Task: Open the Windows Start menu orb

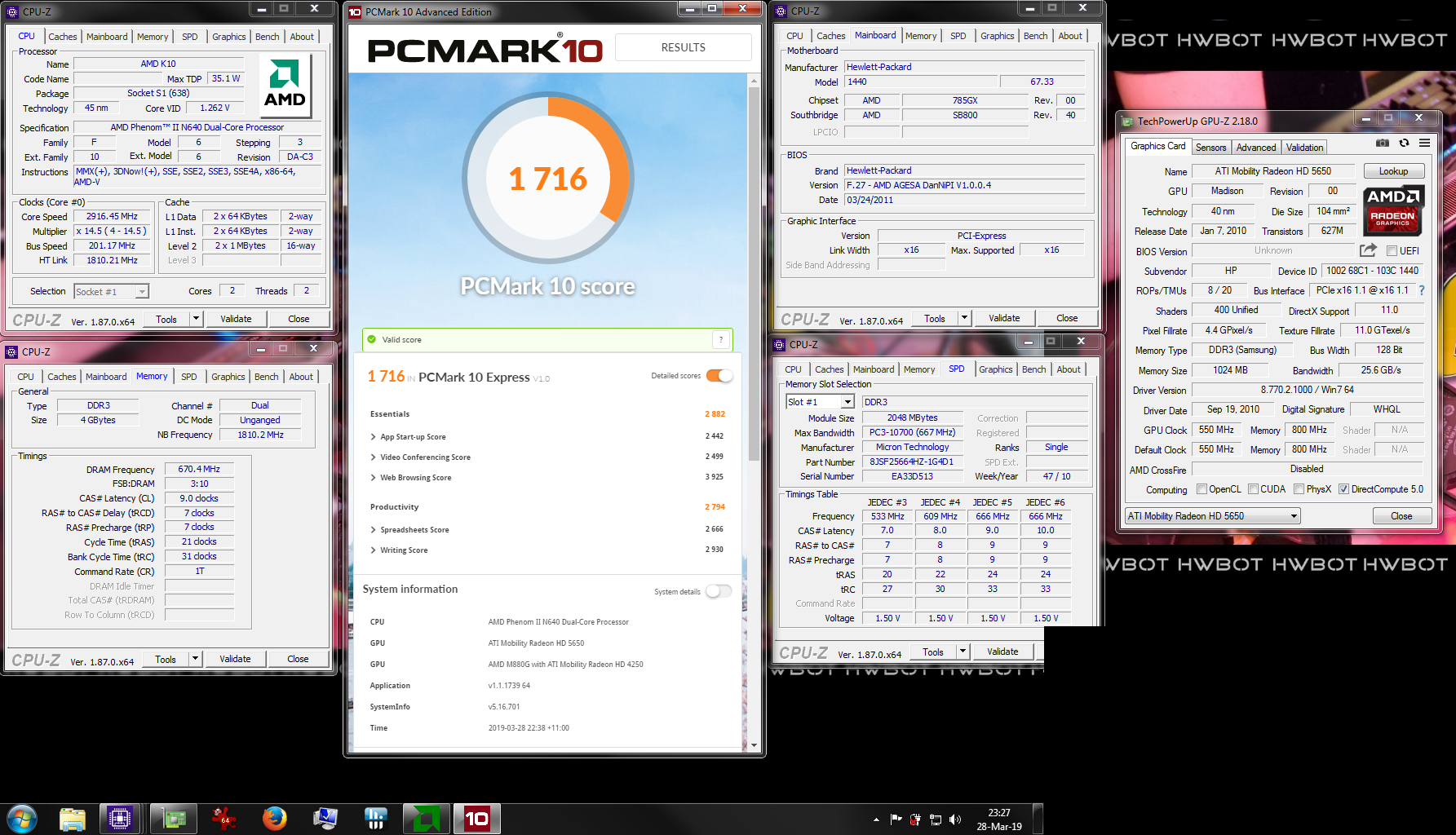Action: [22, 819]
